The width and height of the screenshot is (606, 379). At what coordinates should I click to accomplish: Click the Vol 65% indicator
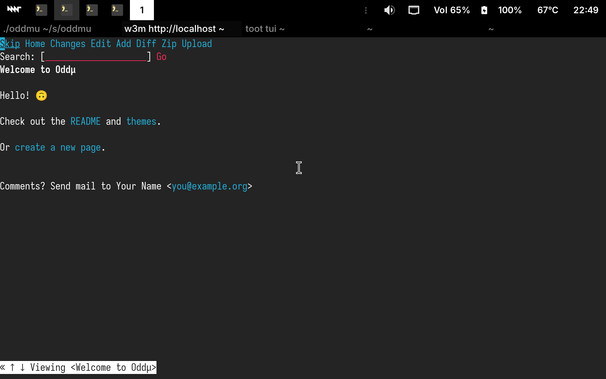pos(451,10)
